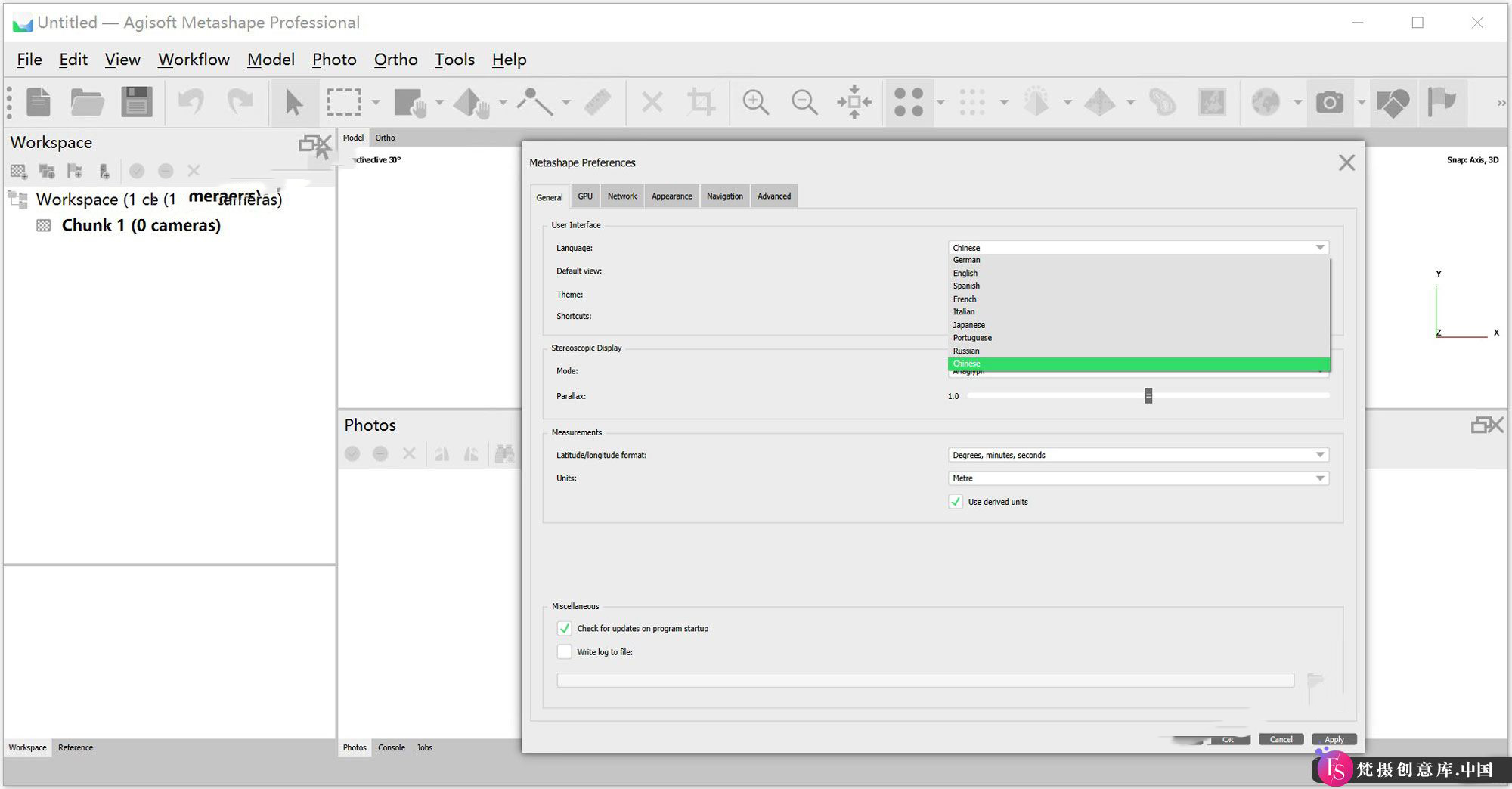
Task: Open Latitude/longitude format dropdown
Action: pos(1138,455)
